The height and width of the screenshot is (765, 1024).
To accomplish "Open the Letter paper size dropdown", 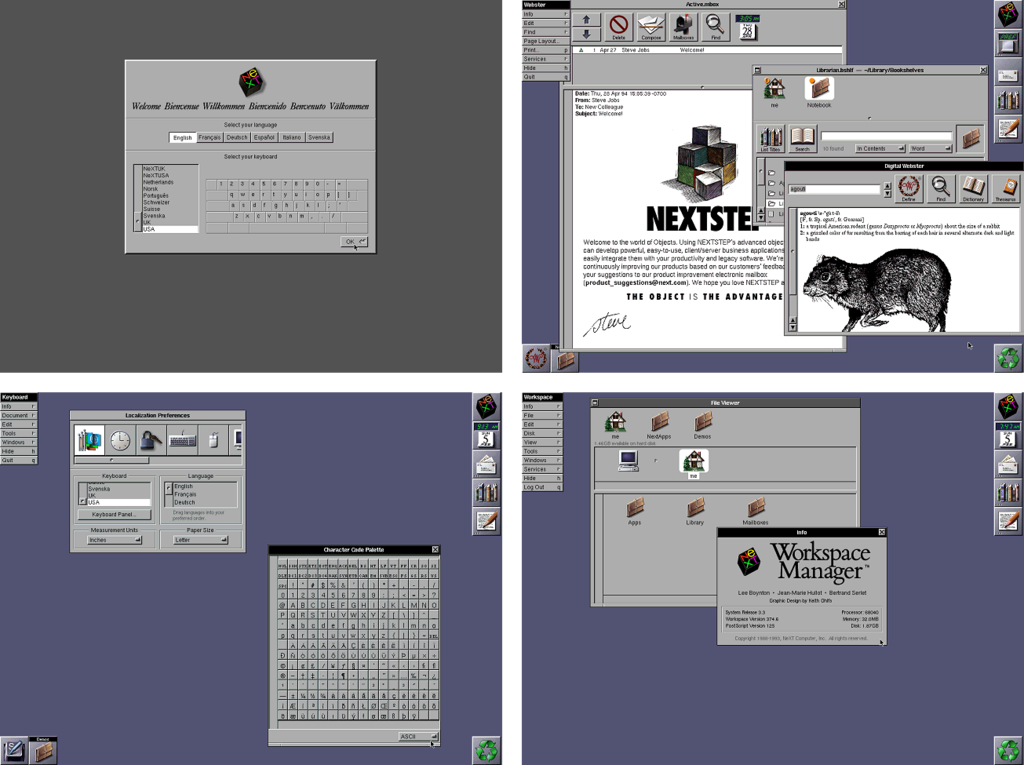I will point(201,540).
